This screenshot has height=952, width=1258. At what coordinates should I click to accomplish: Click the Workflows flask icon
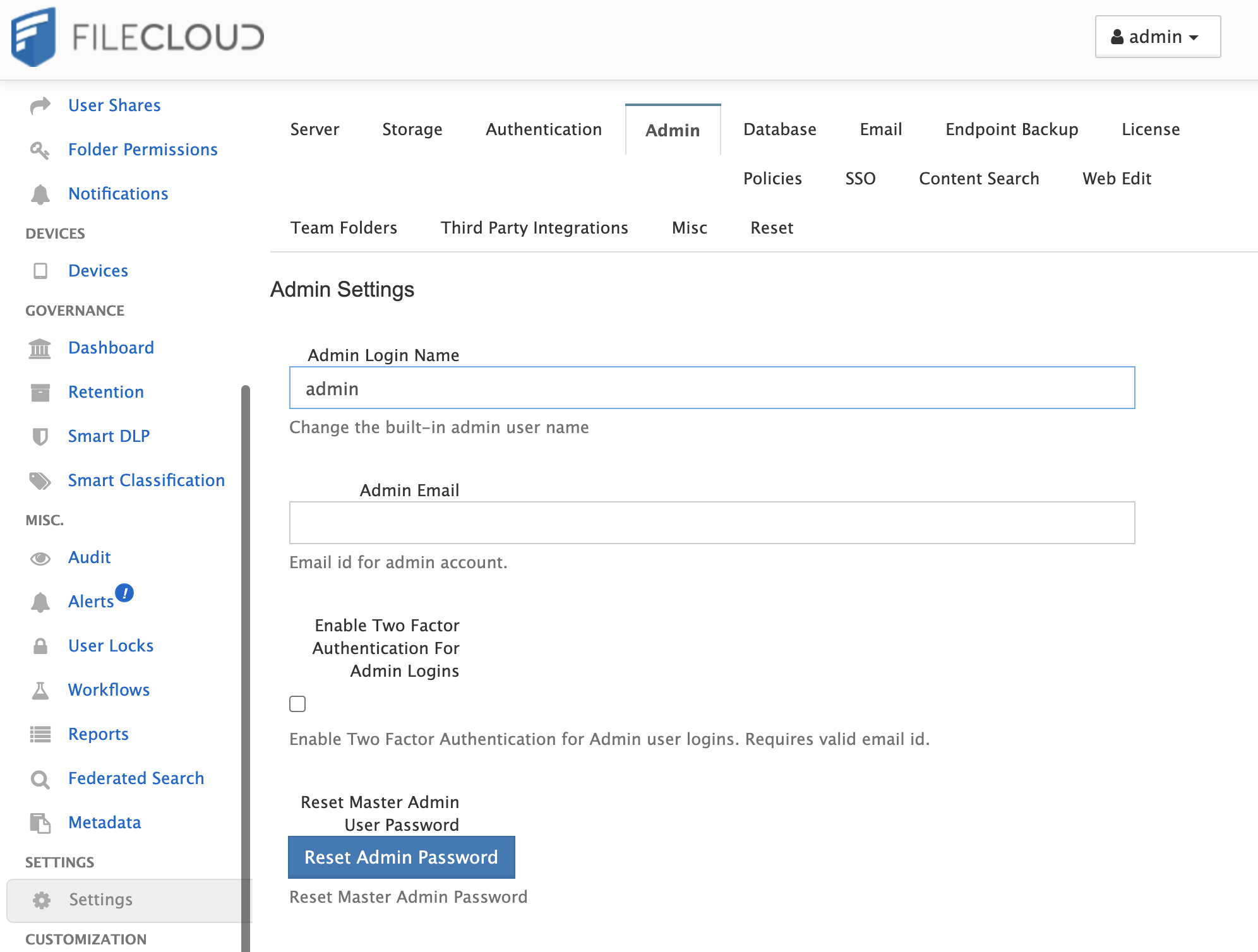40,690
